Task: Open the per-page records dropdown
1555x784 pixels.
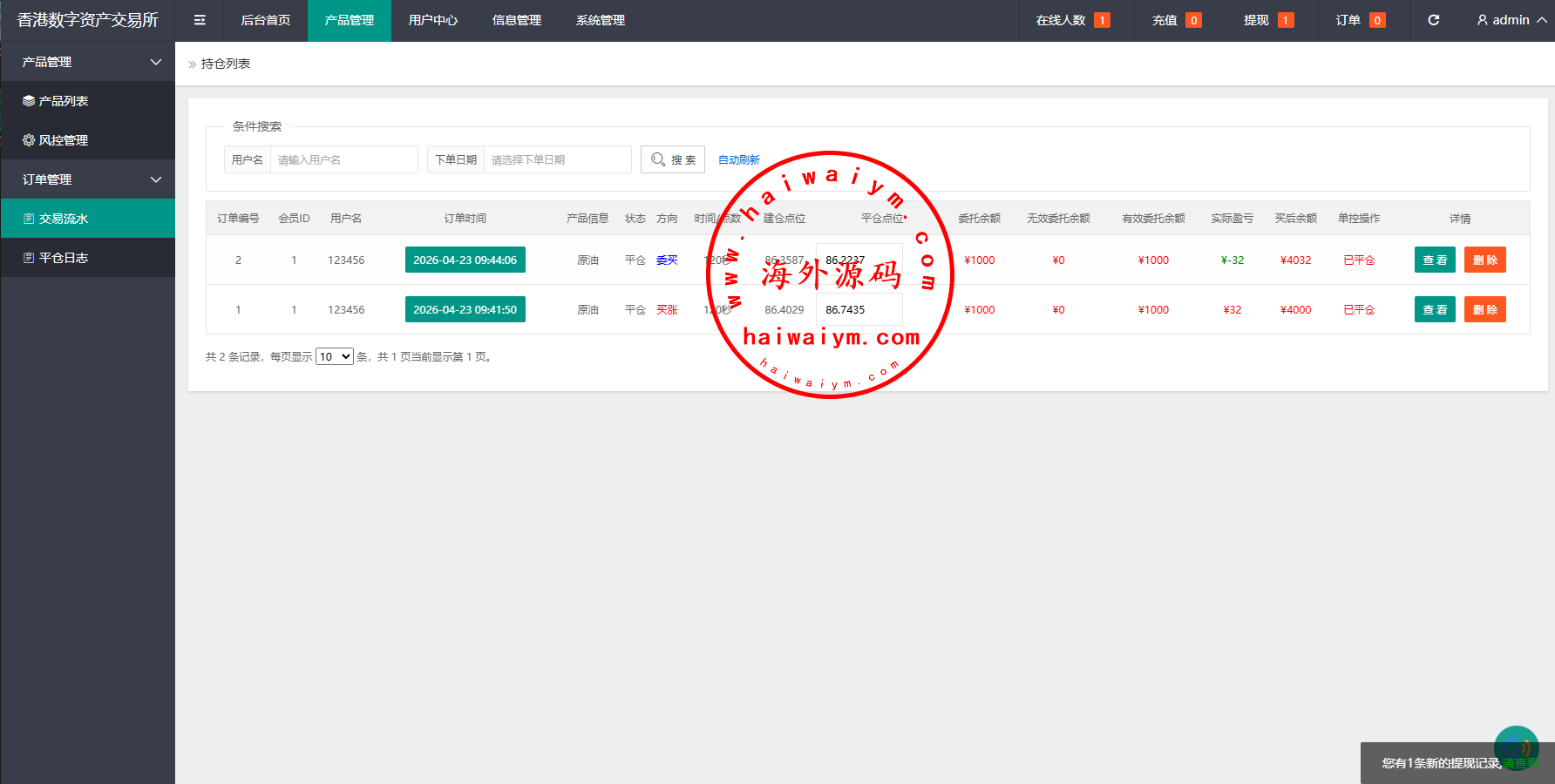Action: click(x=334, y=356)
